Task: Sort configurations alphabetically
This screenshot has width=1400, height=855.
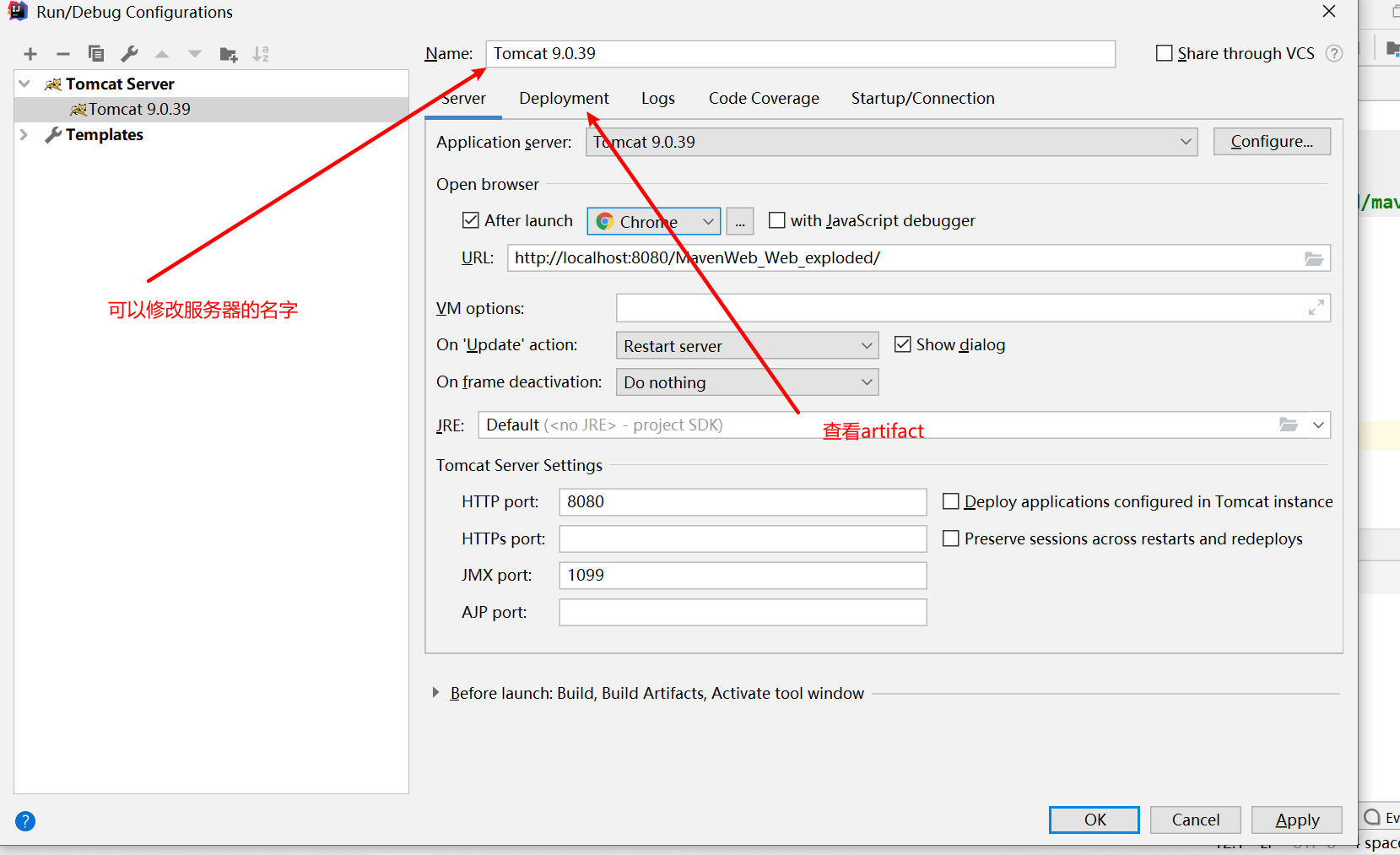Action: (261, 54)
